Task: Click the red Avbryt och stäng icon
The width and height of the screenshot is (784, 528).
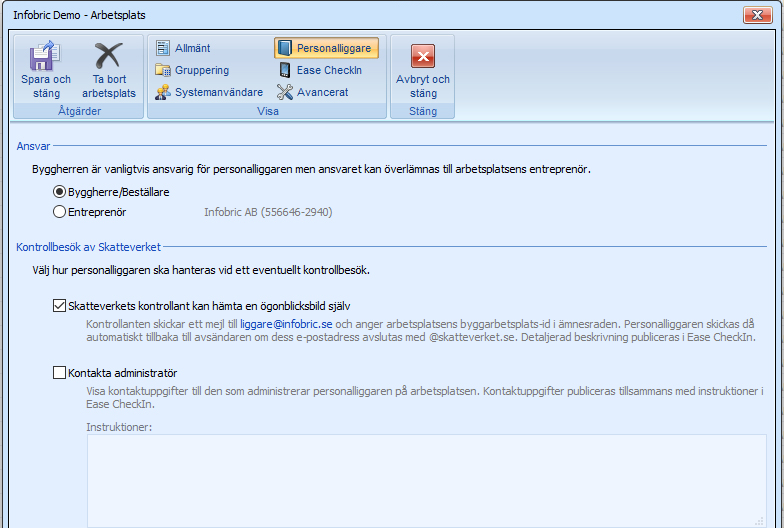Action: pyautogui.click(x=423, y=56)
